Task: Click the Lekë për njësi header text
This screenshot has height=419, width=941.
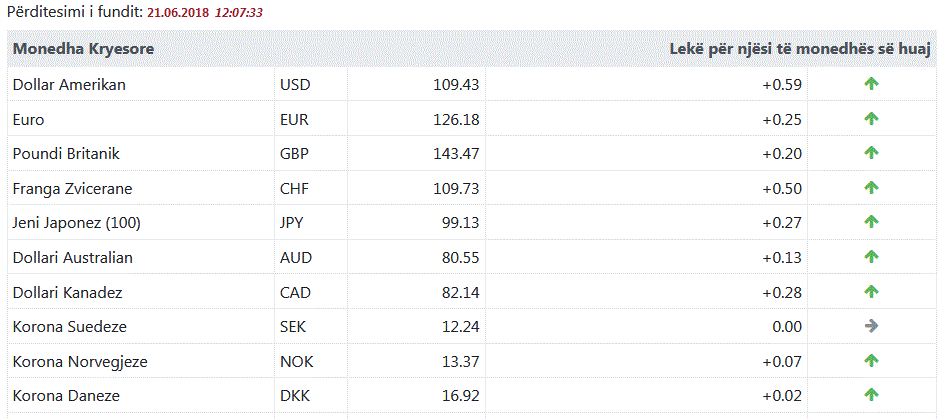Action: tap(799, 48)
